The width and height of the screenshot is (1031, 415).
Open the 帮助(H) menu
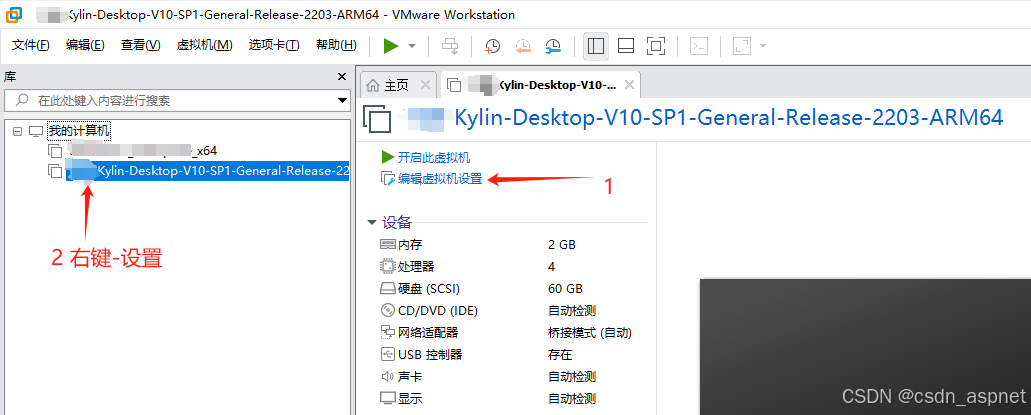(x=336, y=45)
